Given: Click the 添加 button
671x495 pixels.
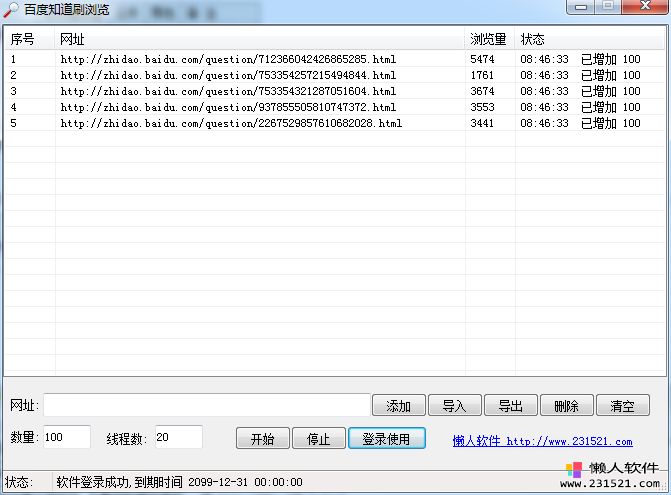Looking at the screenshot, I should point(399,405).
